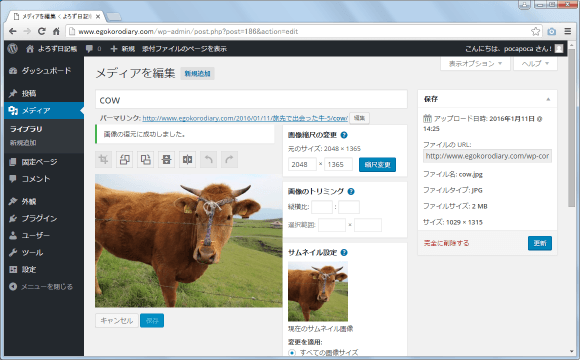Viewport: 580px width, 360px height.
Task: Click the current cow thumbnail preview
Action: (318, 291)
